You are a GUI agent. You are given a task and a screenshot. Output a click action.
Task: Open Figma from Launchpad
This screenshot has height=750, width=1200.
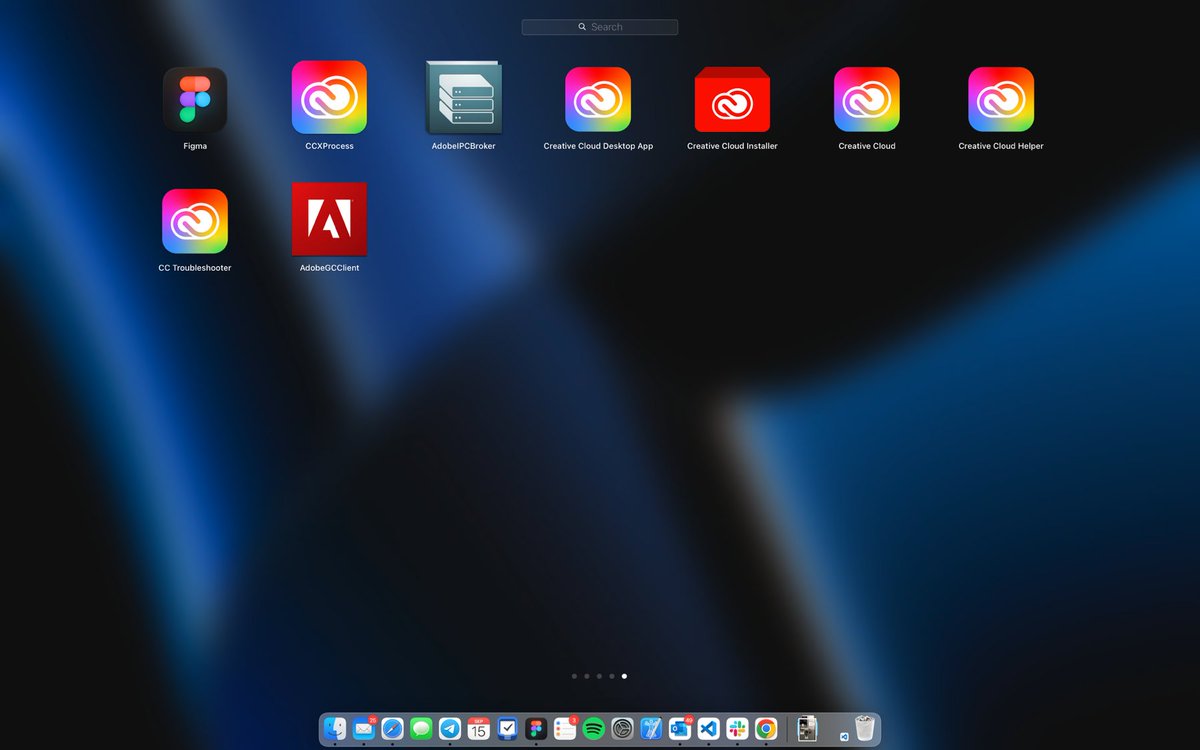[194, 100]
